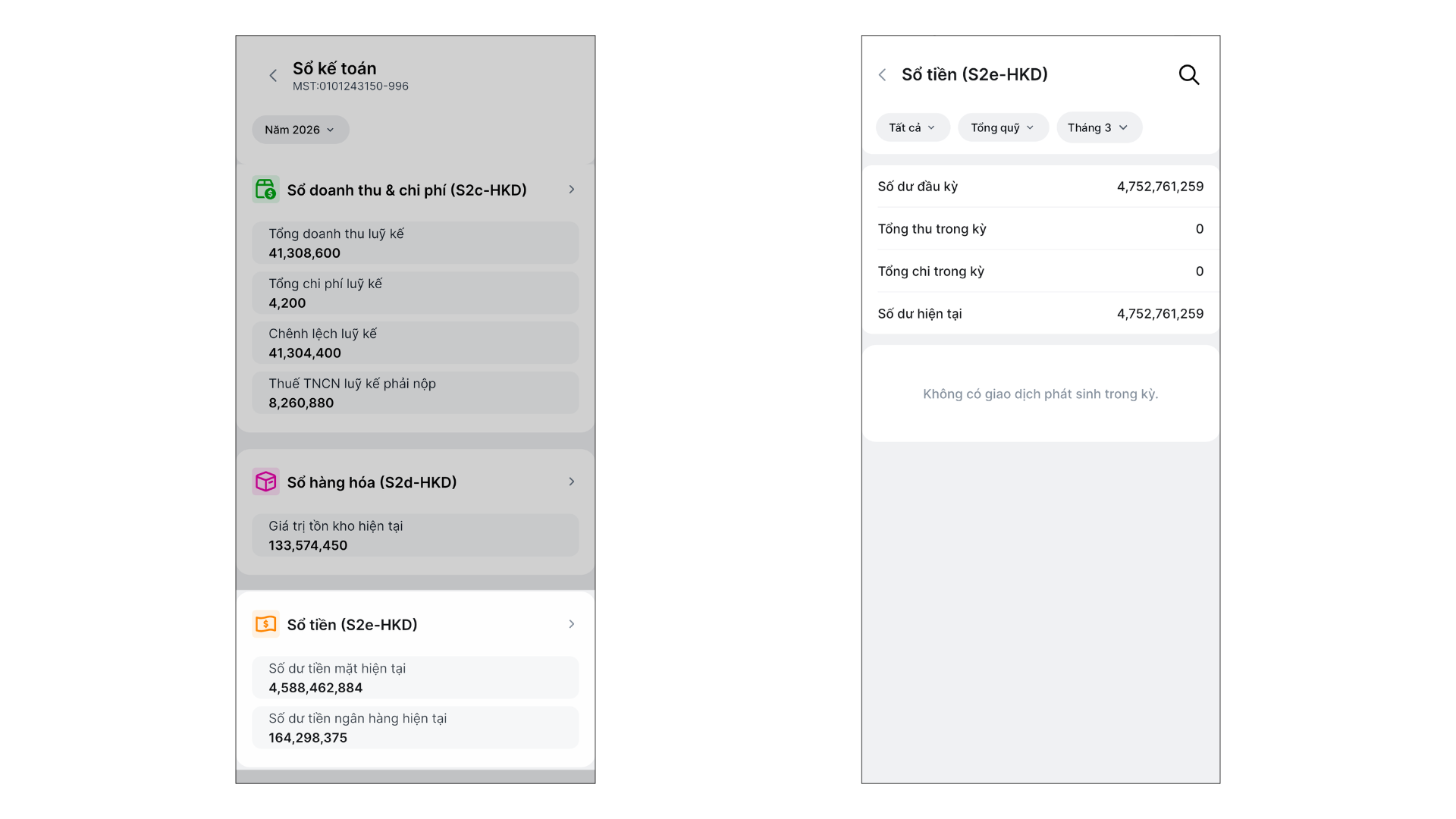
Task: Go back from Sổ tiền (S2e-HKD) screen
Action: (x=882, y=75)
